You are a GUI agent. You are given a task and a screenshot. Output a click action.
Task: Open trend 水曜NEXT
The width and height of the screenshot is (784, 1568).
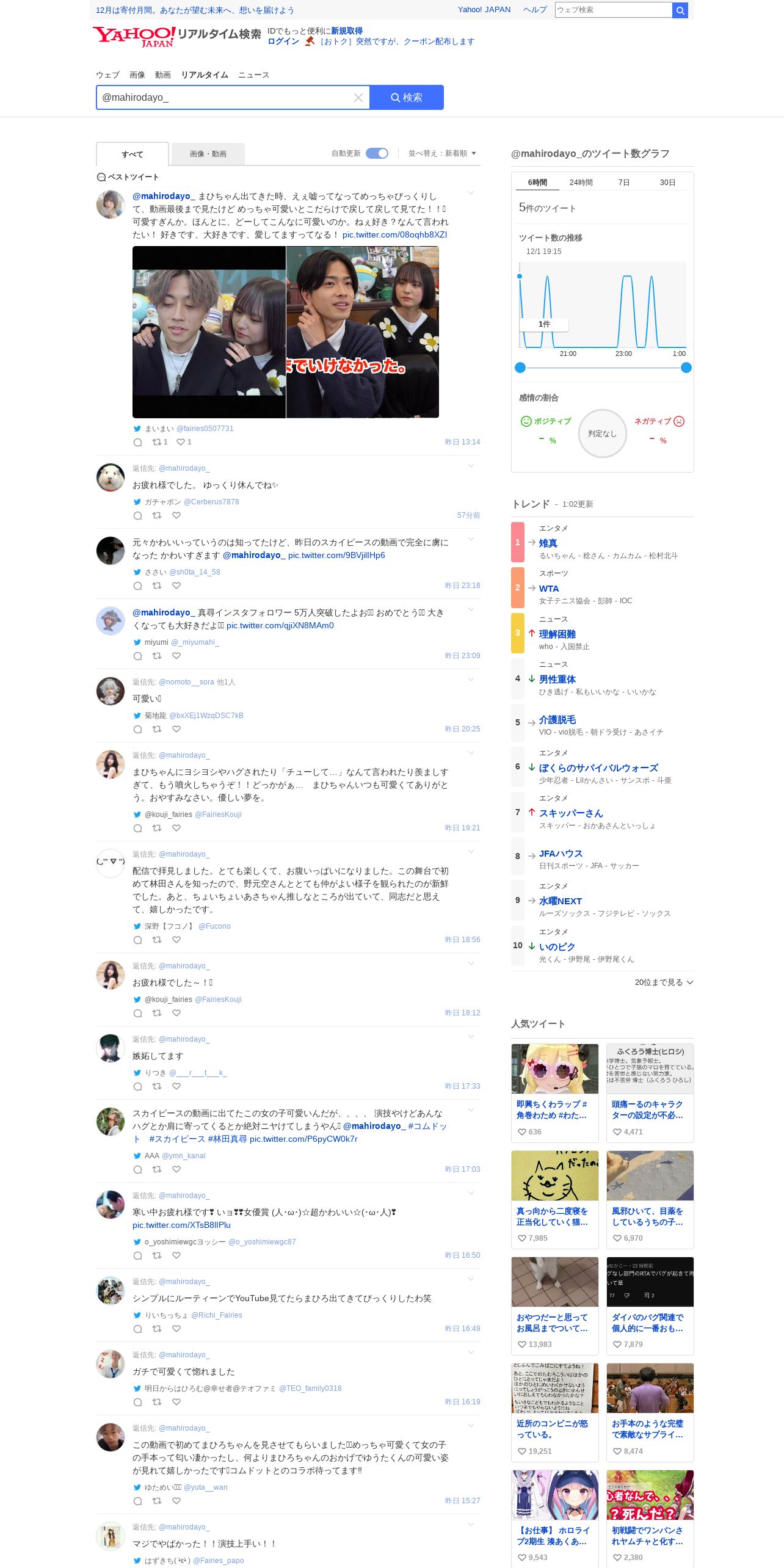[561, 901]
